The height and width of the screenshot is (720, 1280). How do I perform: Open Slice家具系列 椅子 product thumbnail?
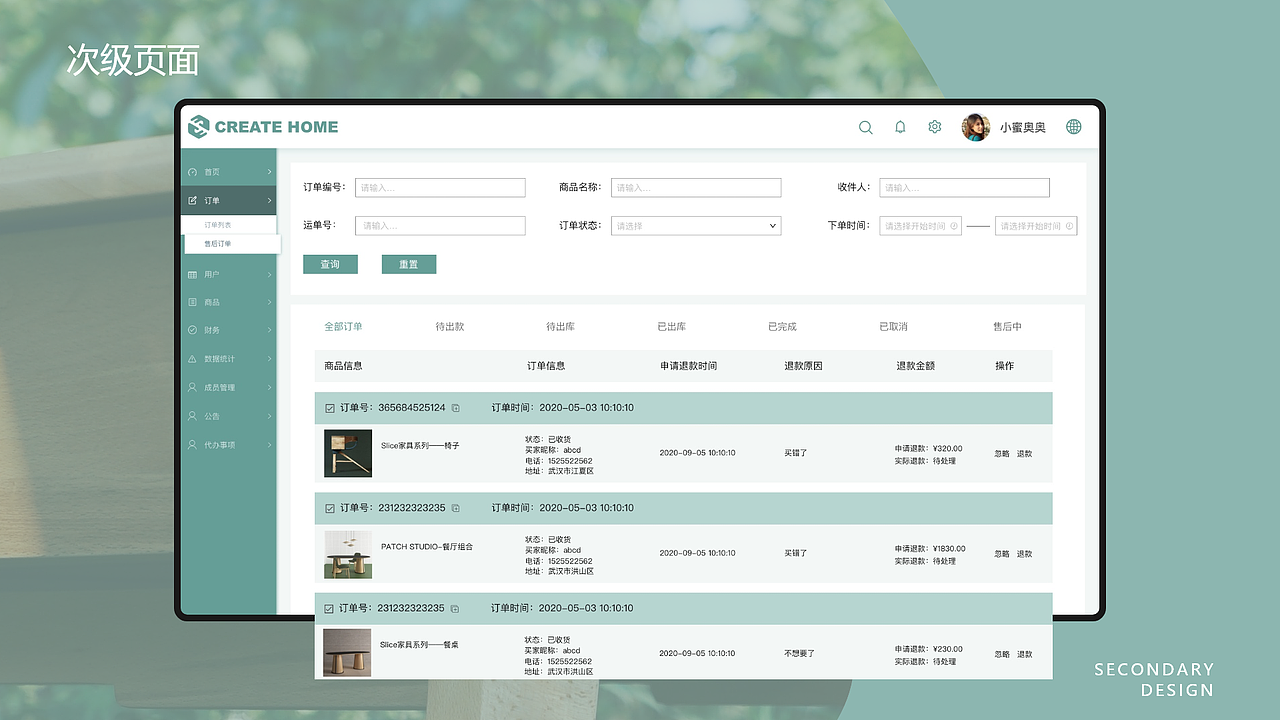coord(348,454)
